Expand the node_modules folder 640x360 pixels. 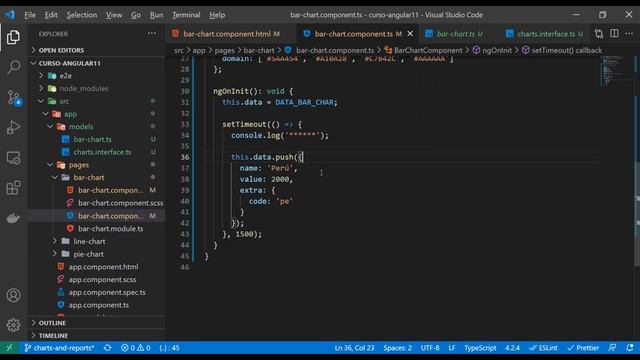[96, 89]
